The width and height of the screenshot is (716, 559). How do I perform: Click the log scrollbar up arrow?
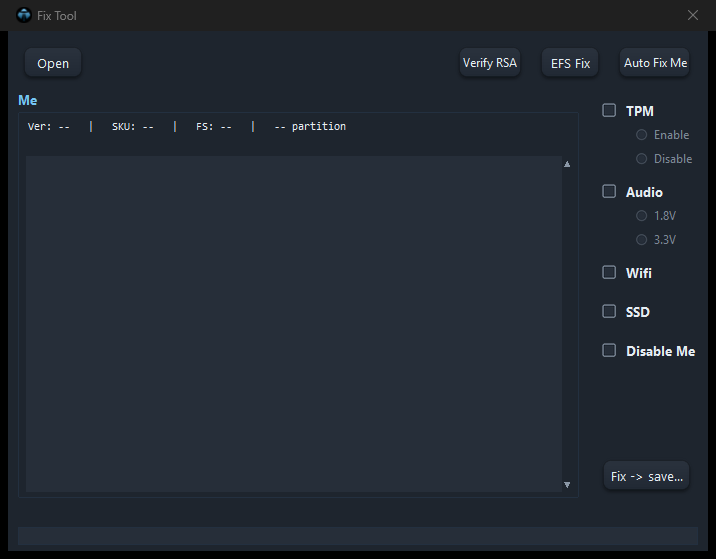point(567,164)
